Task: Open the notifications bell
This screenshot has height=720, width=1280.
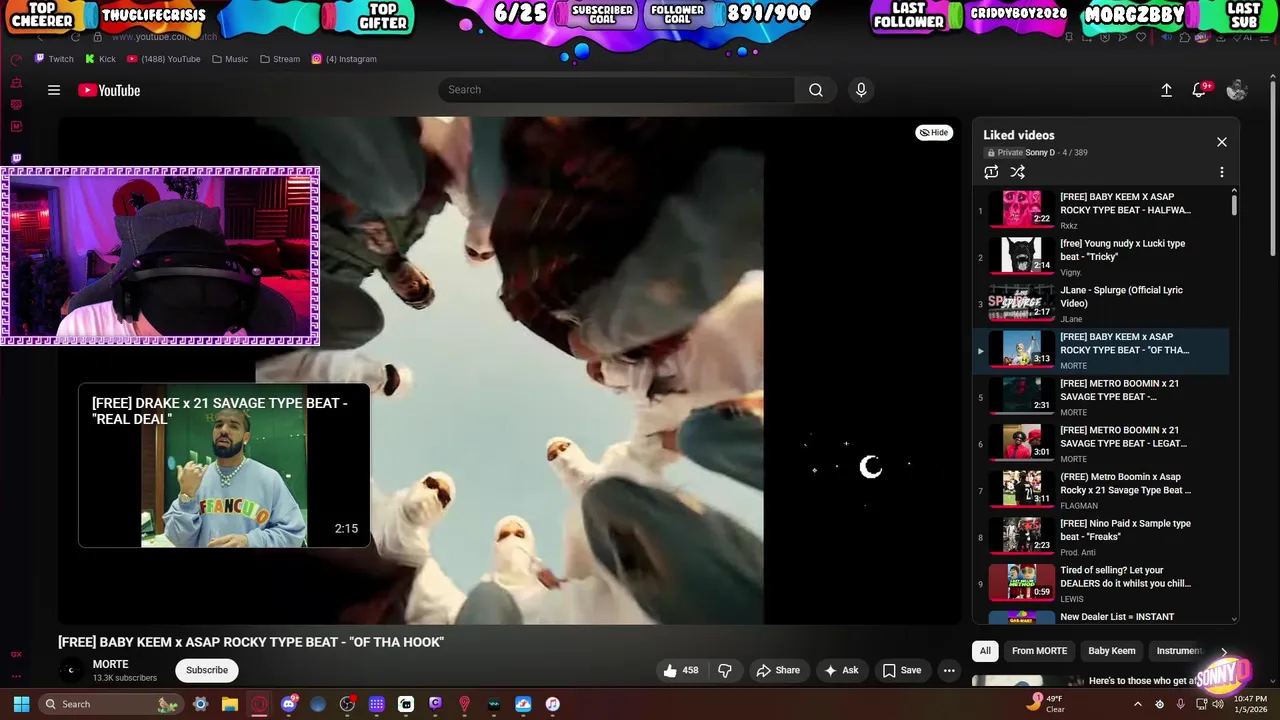Action: 1200,90
